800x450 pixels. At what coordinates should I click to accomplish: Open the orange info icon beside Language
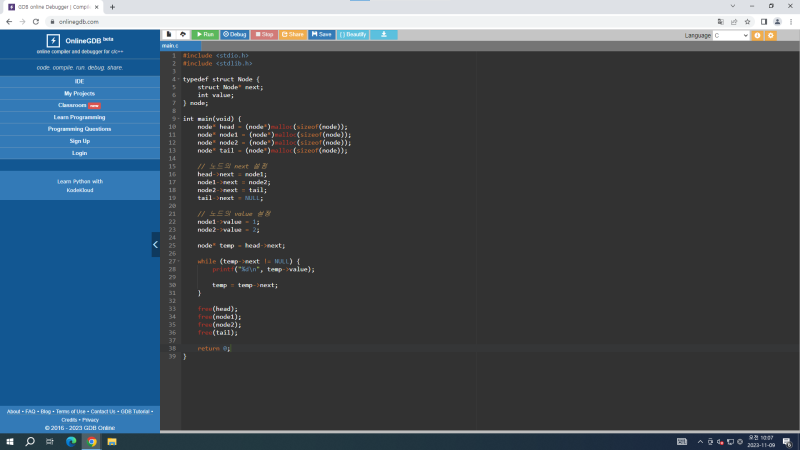click(x=758, y=35)
